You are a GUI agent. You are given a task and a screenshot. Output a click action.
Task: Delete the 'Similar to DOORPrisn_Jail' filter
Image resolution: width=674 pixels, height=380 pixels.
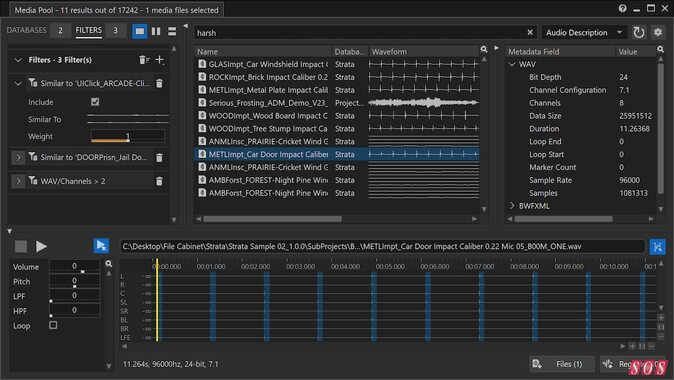[x=159, y=158]
